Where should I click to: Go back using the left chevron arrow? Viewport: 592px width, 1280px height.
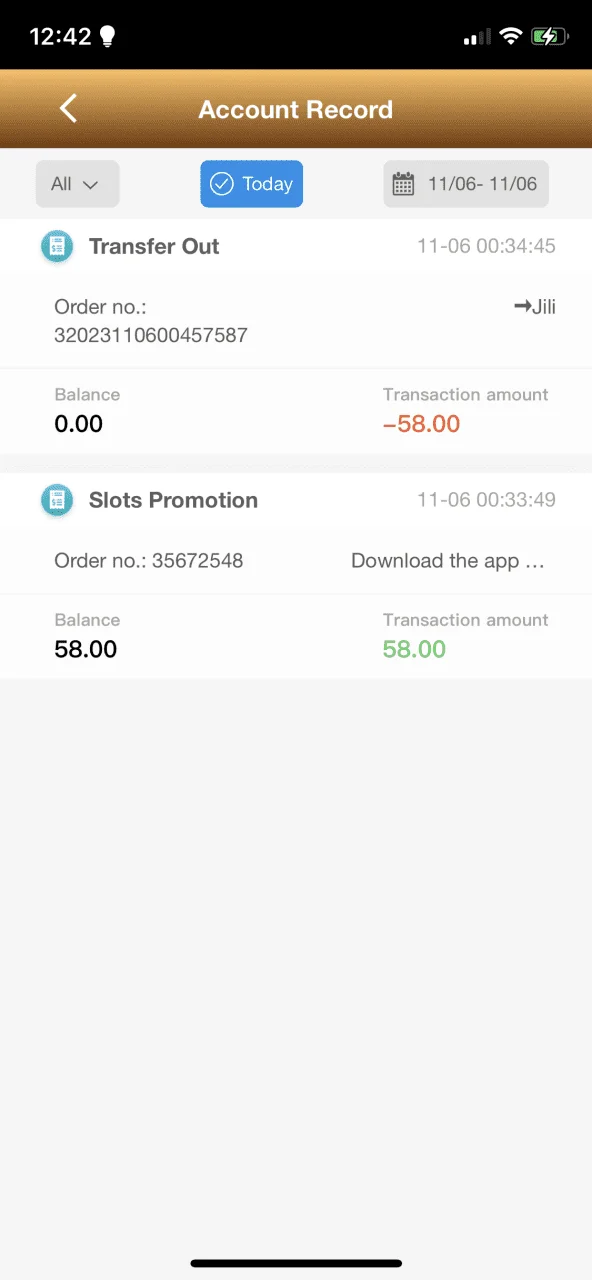(68, 109)
